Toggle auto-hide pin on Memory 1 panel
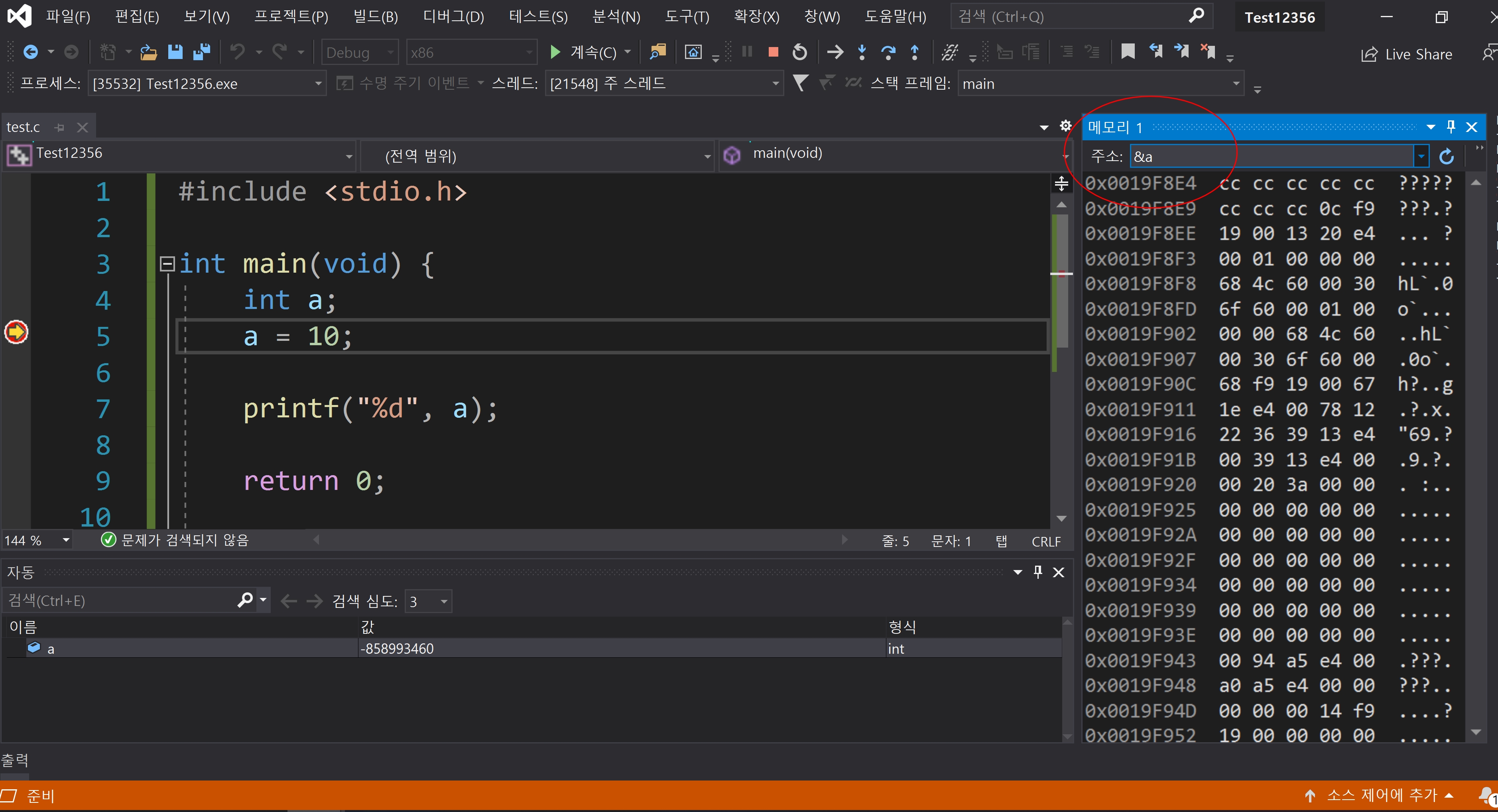The image size is (1498, 812). click(x=1451, y=127)
